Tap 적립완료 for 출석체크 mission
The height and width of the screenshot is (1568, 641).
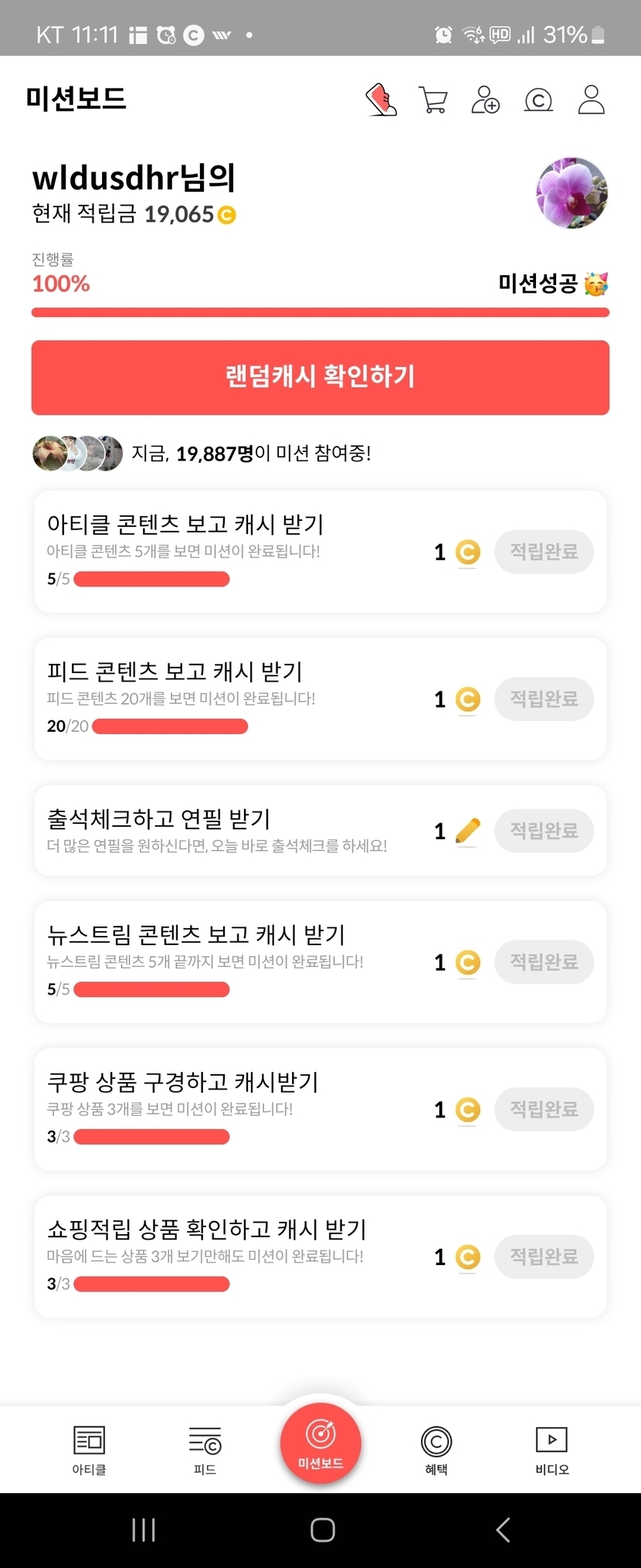point(544,831)
